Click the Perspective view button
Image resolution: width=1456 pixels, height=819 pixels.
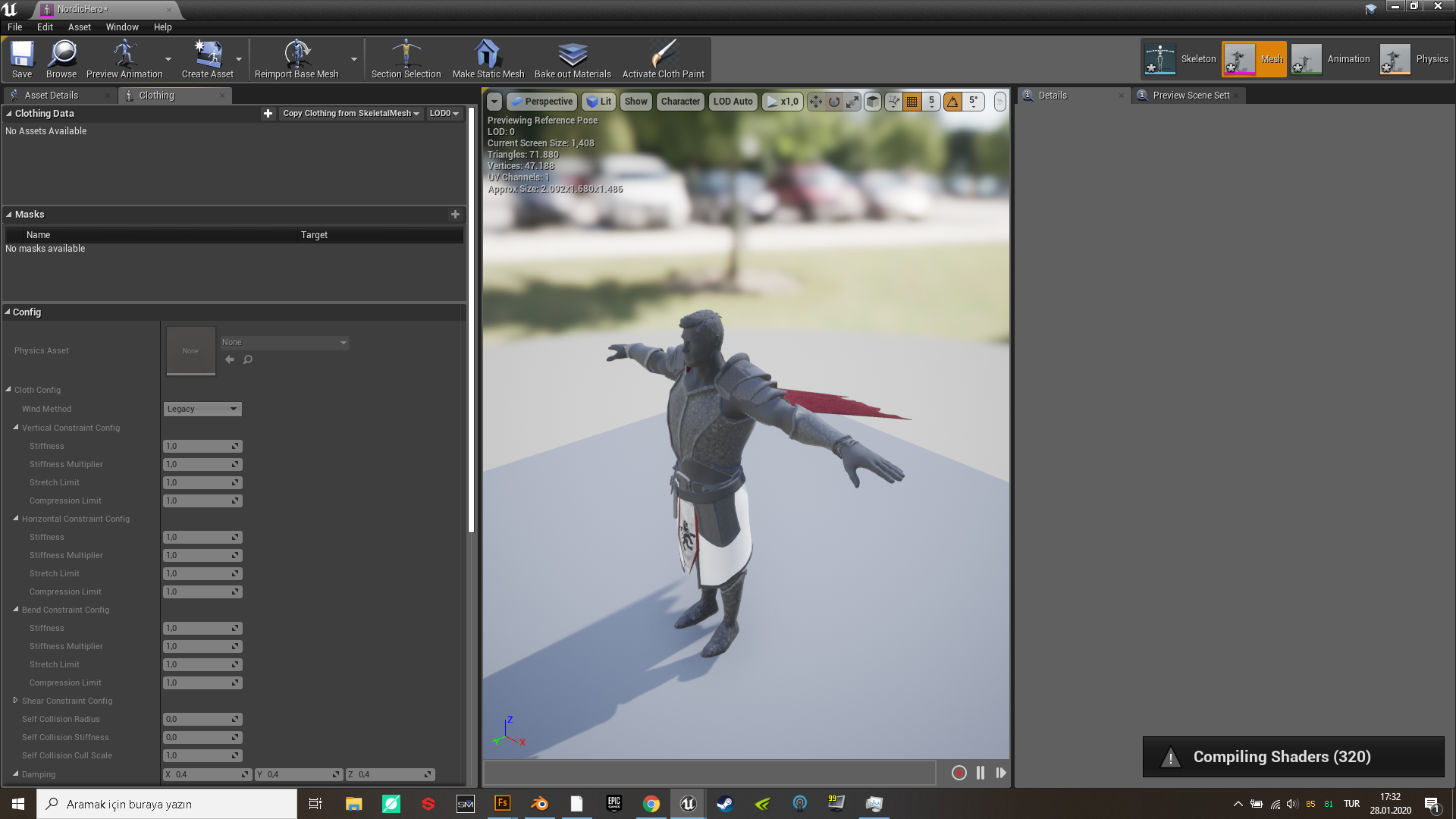[x=542, y=102]
